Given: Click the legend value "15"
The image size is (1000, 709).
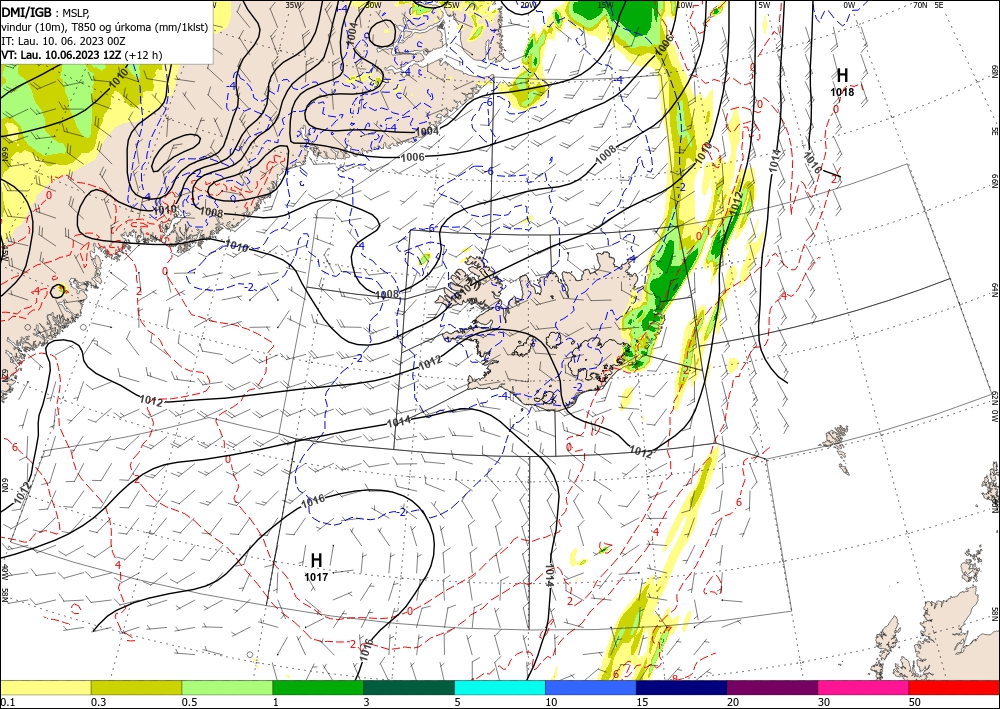Looking at the screenshot, I should pos(642,702).
